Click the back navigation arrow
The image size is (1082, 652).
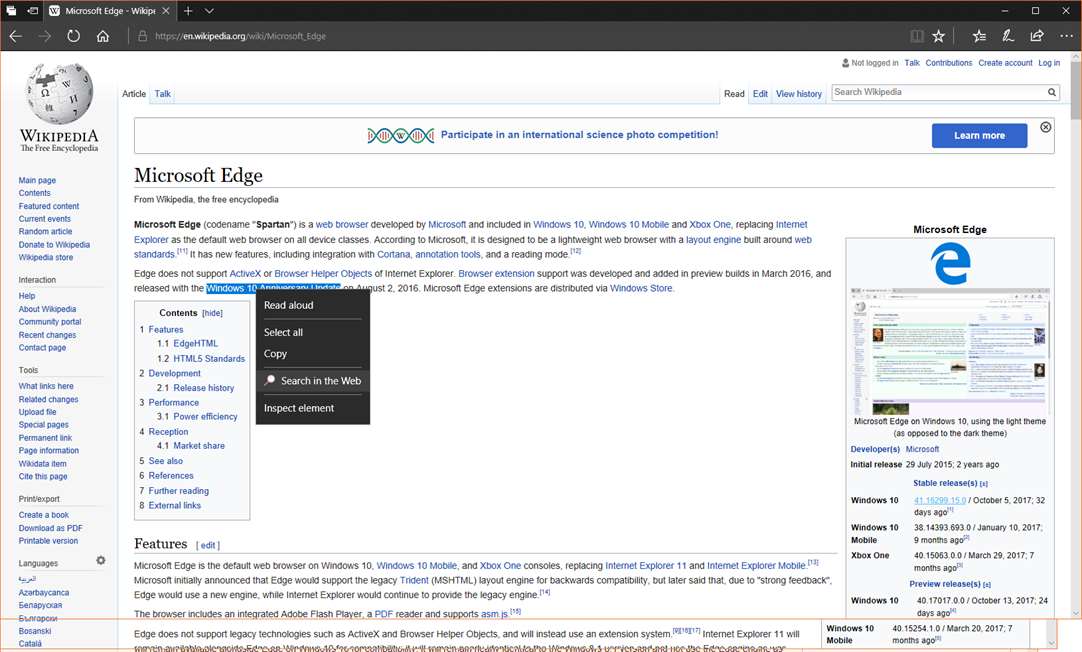point(15,35)
